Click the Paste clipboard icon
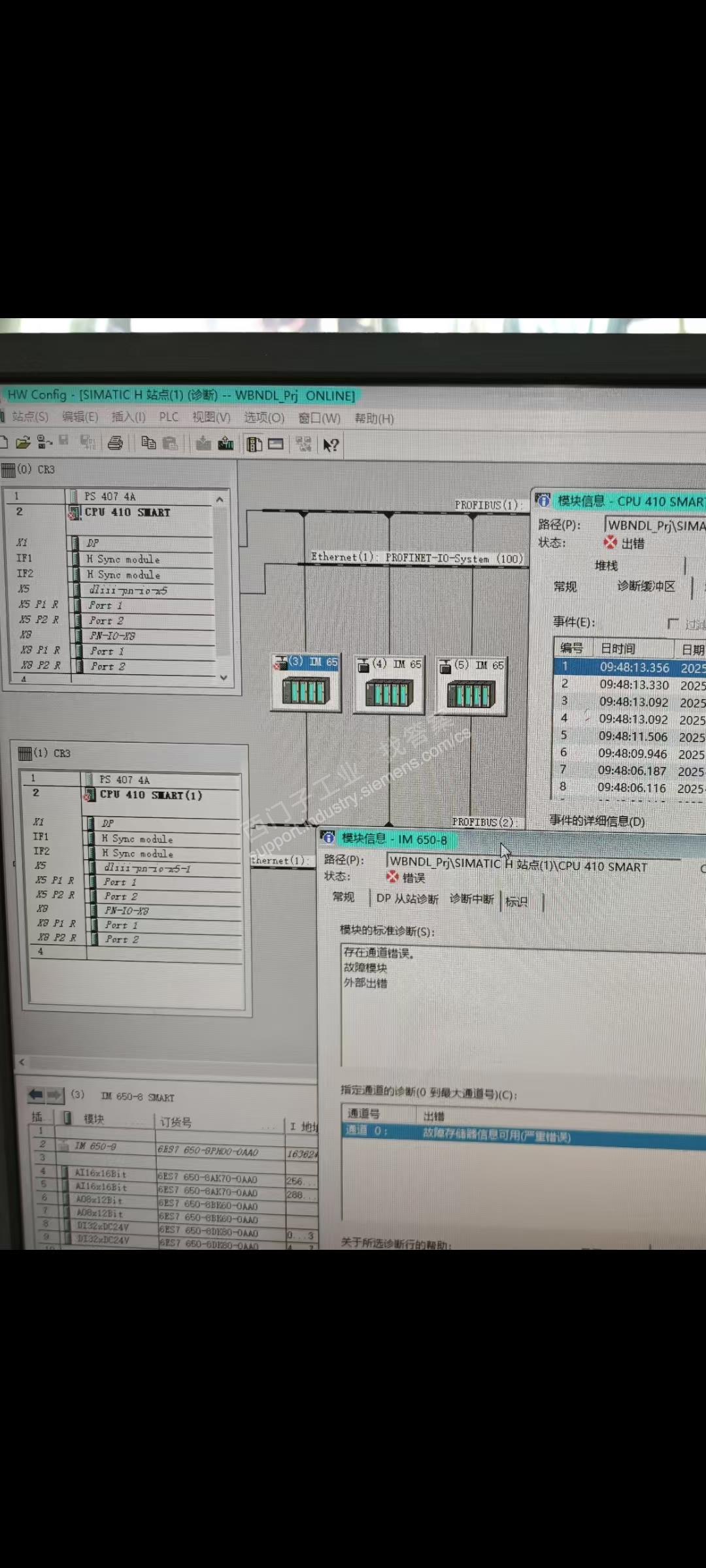Image resolution: width=706 pixels, height=1568 pixels. pyautogui.click(x=170, y=443)
